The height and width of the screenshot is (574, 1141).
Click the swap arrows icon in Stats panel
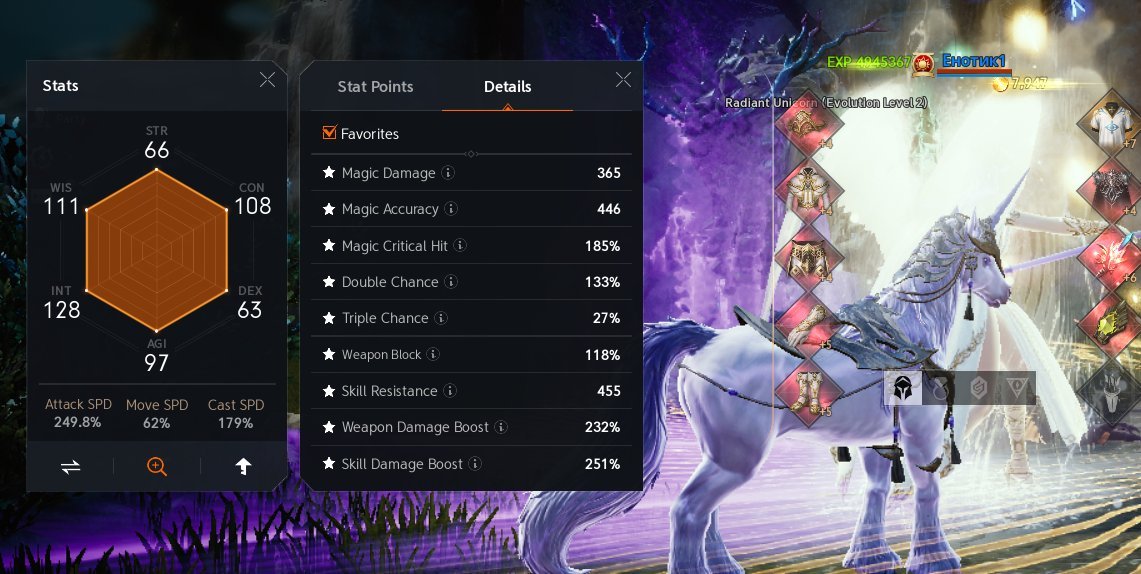click(x=71, y=467)
